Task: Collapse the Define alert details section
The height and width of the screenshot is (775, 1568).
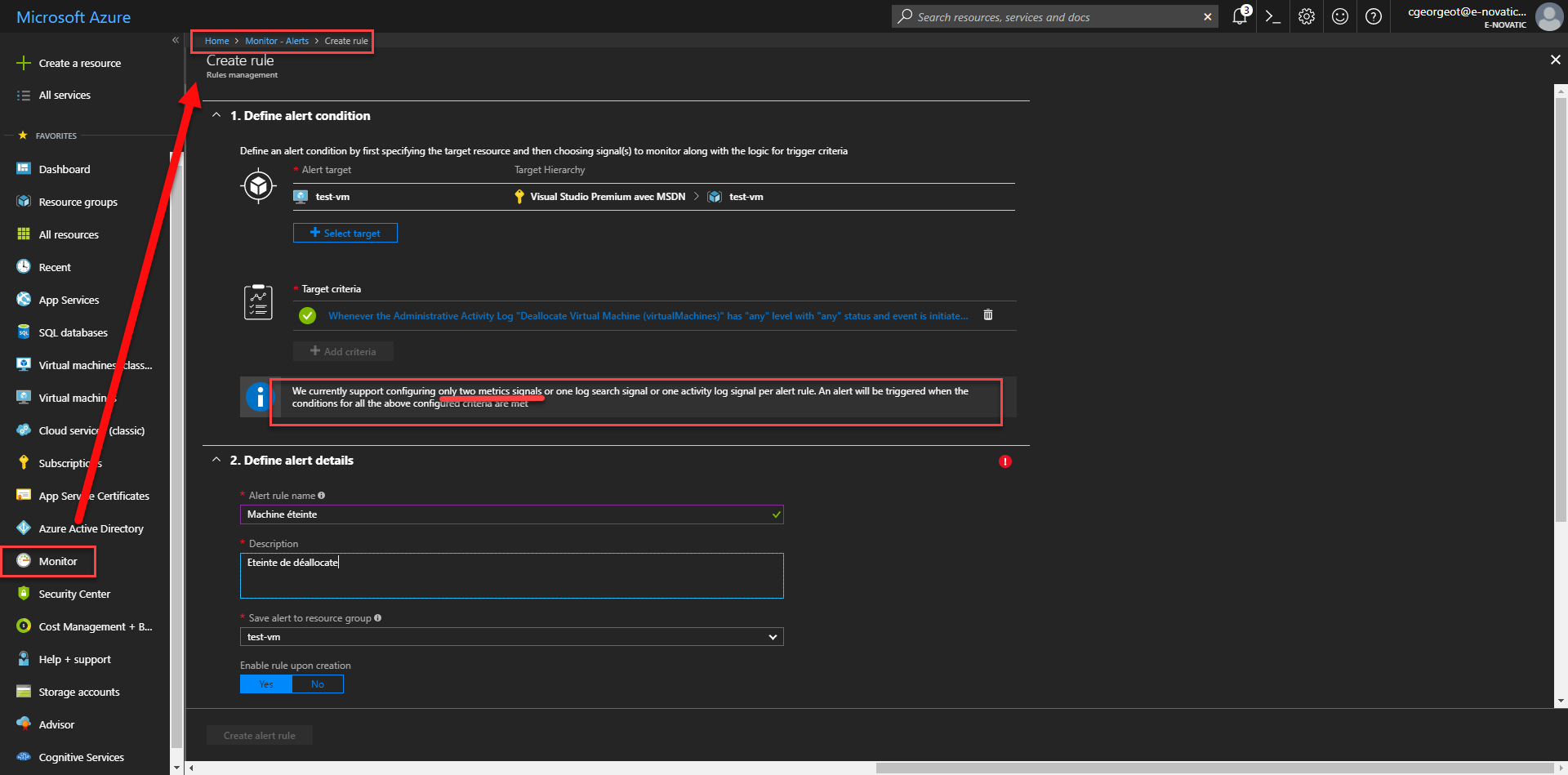Action: (x=216, y=460)
